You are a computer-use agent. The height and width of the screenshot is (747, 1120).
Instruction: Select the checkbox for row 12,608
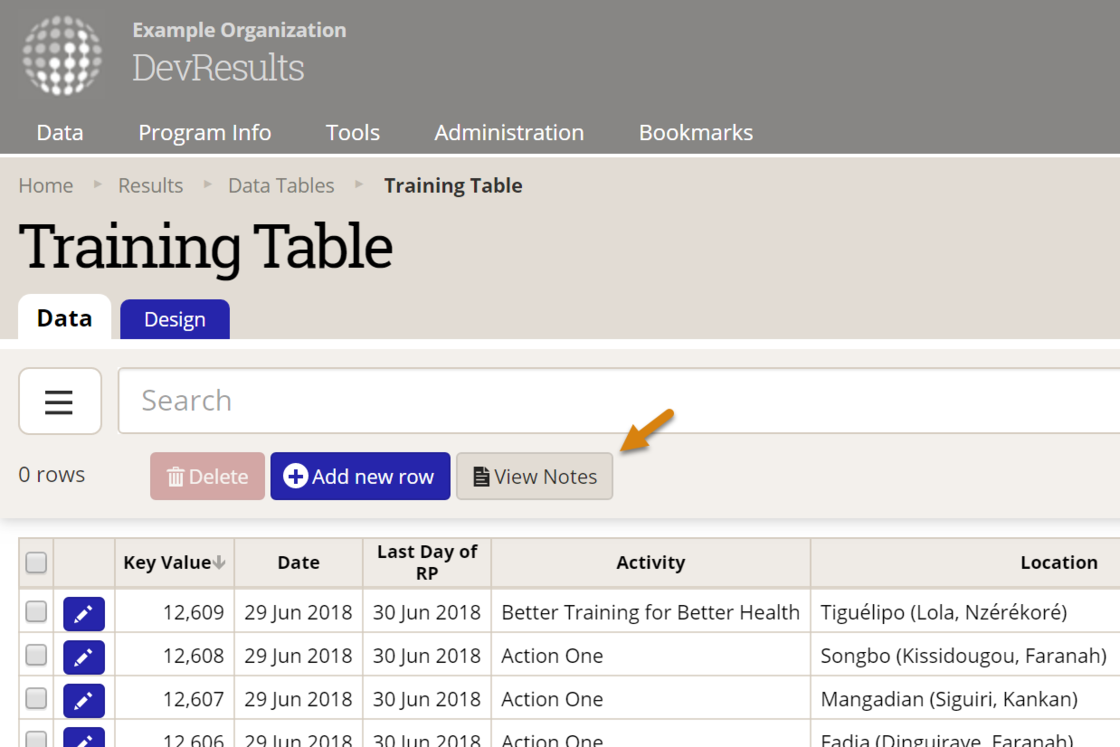tap(36, 655)
